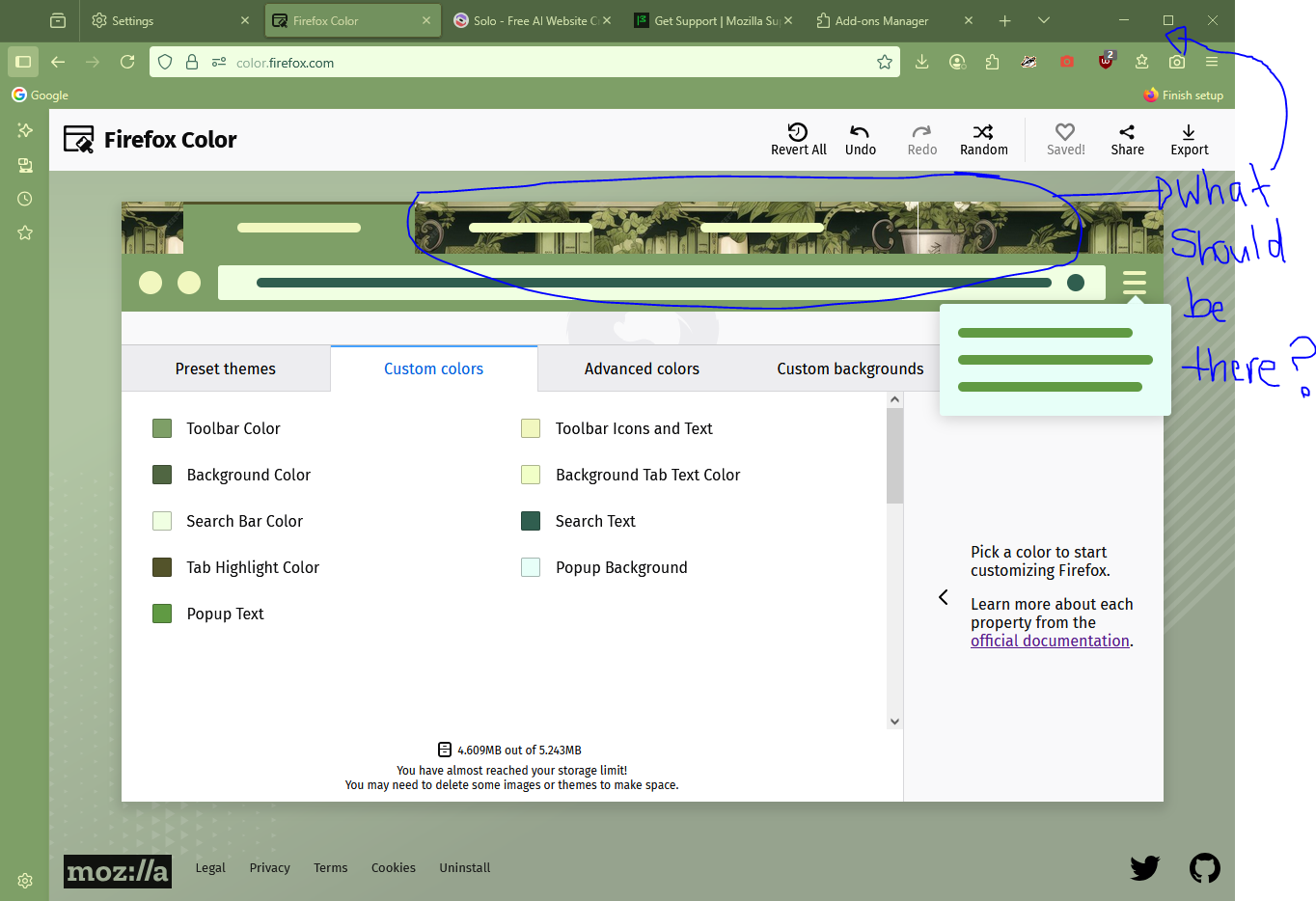This screenshot has height=901, width=1316.
Task: Close the Firefox Color browser tab
Action: pyautogui.click(x=426, y=20)
